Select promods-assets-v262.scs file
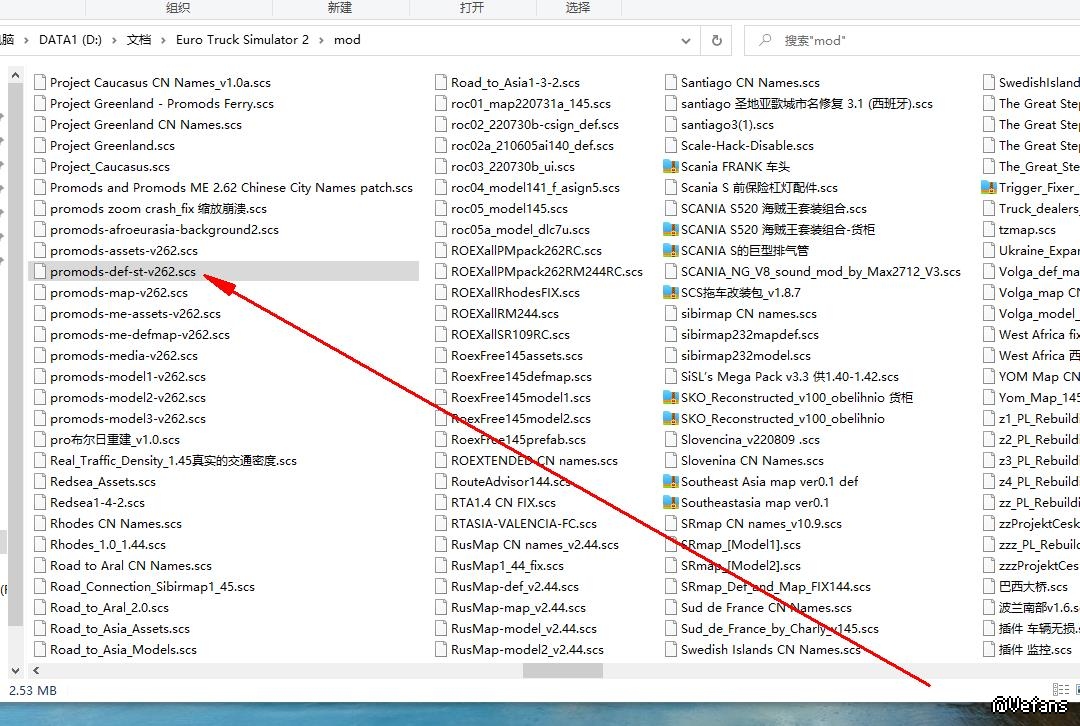 [124, 251]
